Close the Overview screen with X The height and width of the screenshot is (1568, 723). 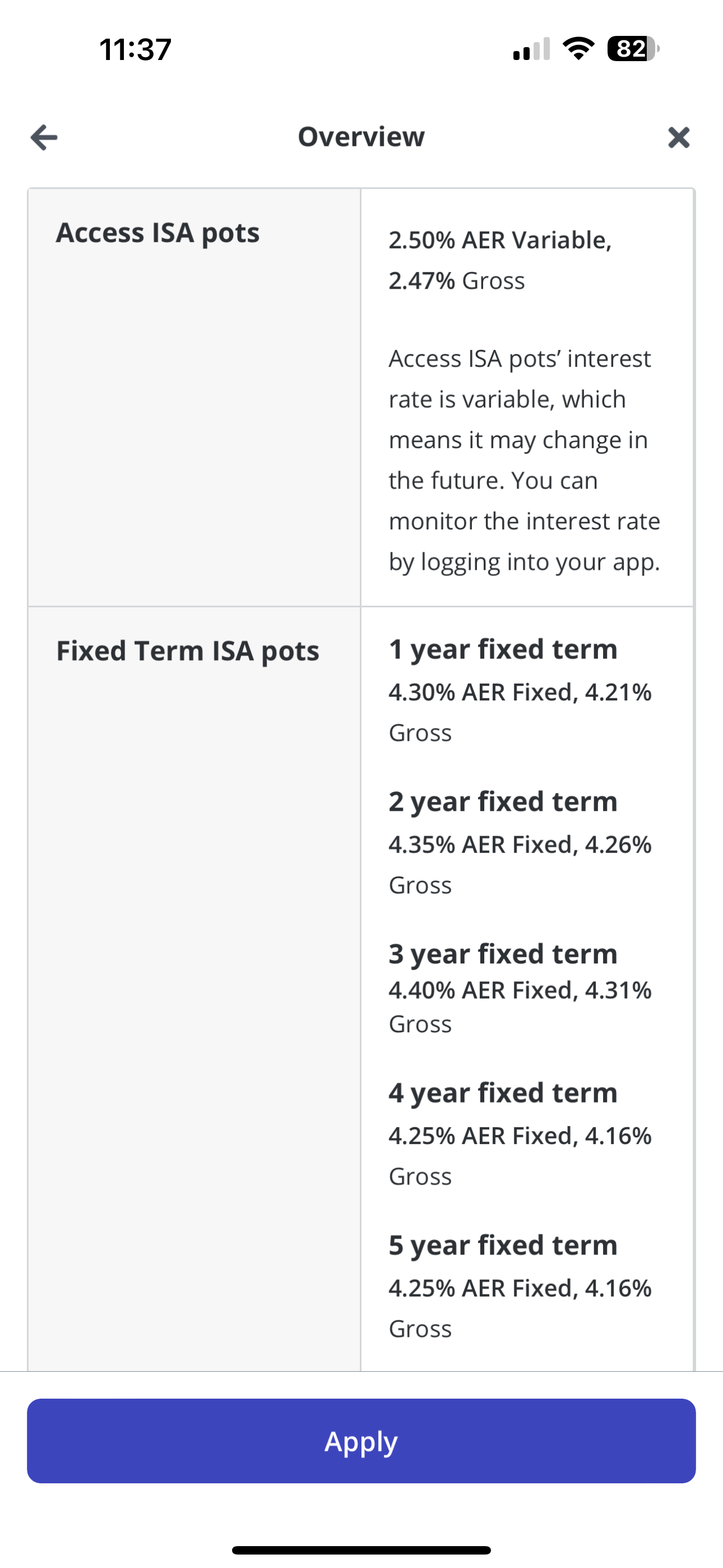click(679, 137)
